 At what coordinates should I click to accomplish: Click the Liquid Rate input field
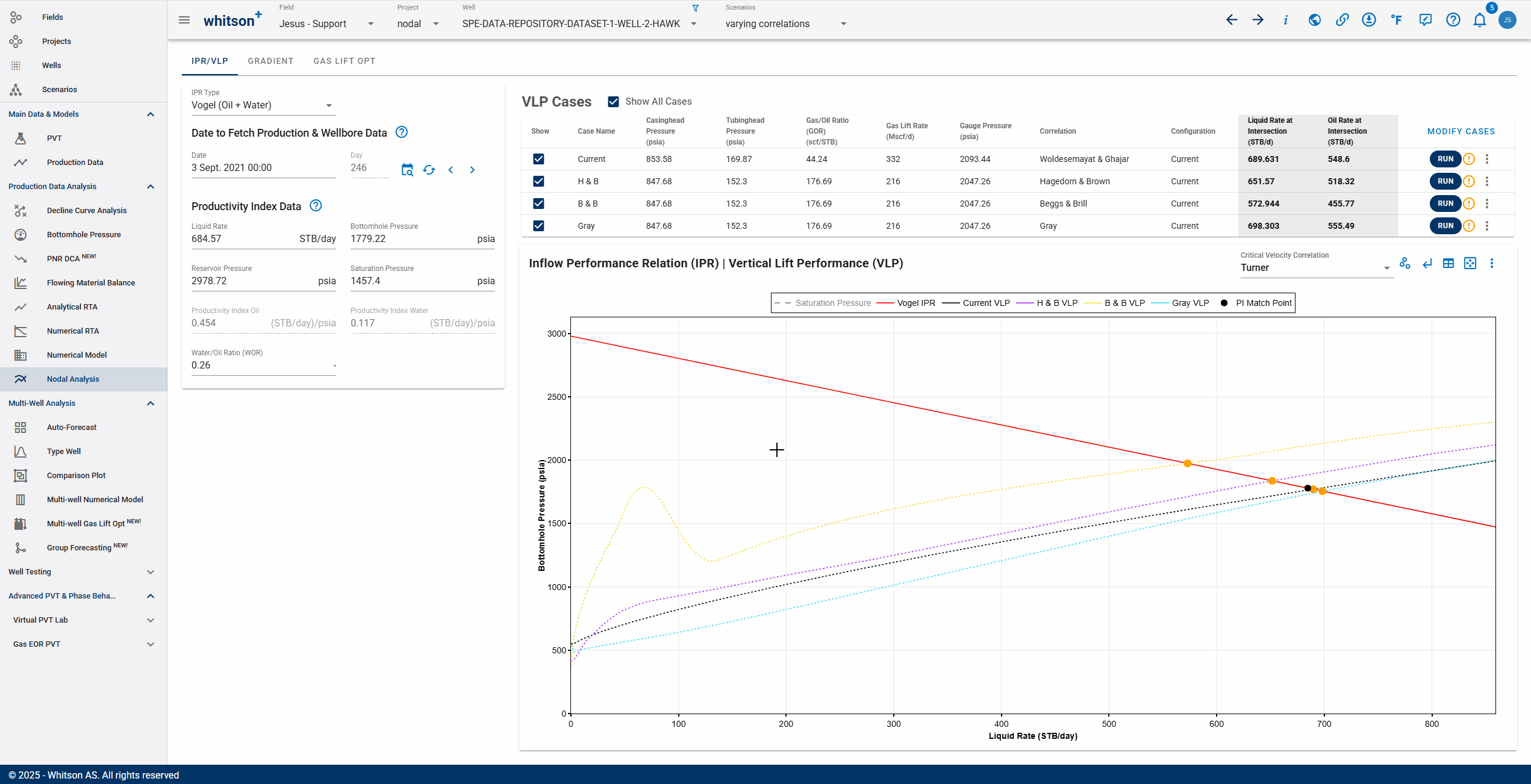(264, 239)
